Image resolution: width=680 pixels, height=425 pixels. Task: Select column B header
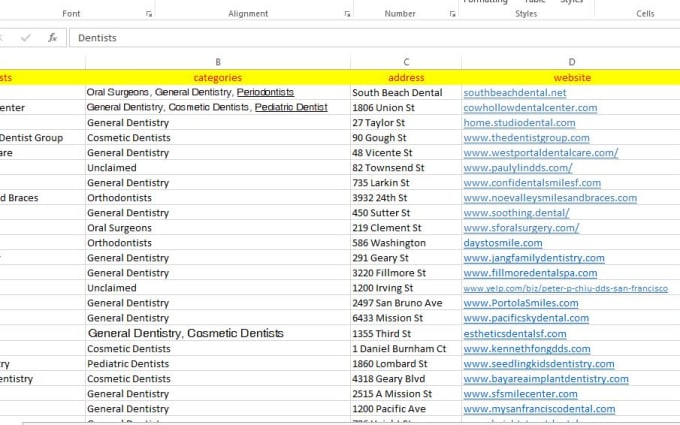[218, 62]
